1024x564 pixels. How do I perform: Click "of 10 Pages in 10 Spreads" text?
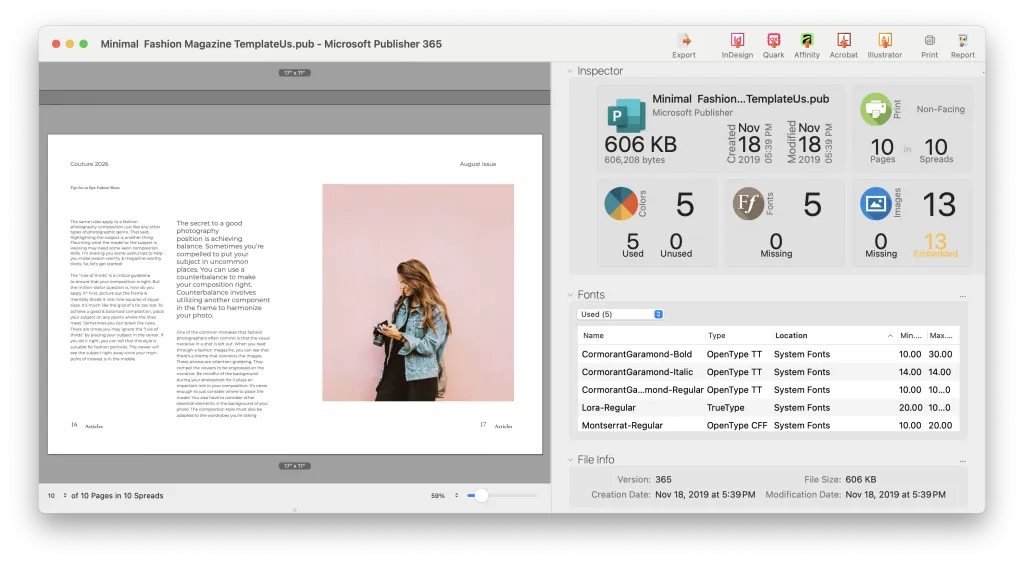(x=117, y=495)
